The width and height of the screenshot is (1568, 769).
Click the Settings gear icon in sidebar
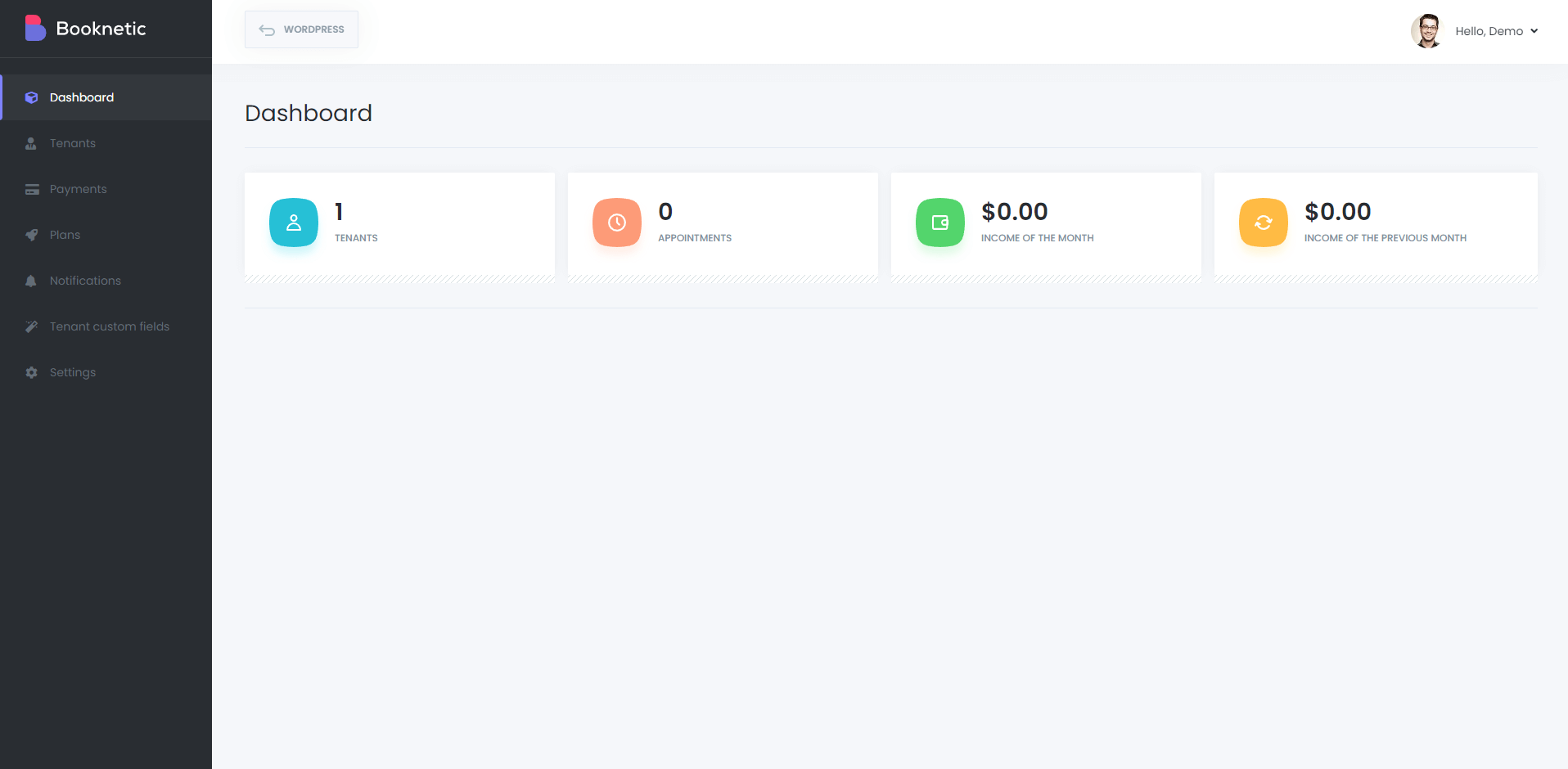32,372
